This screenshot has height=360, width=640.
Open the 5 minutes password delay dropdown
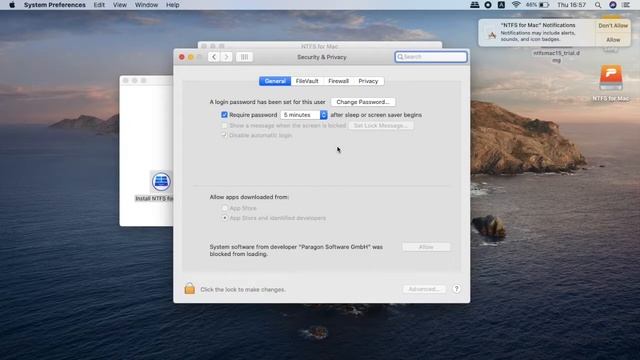click(304, 115)
